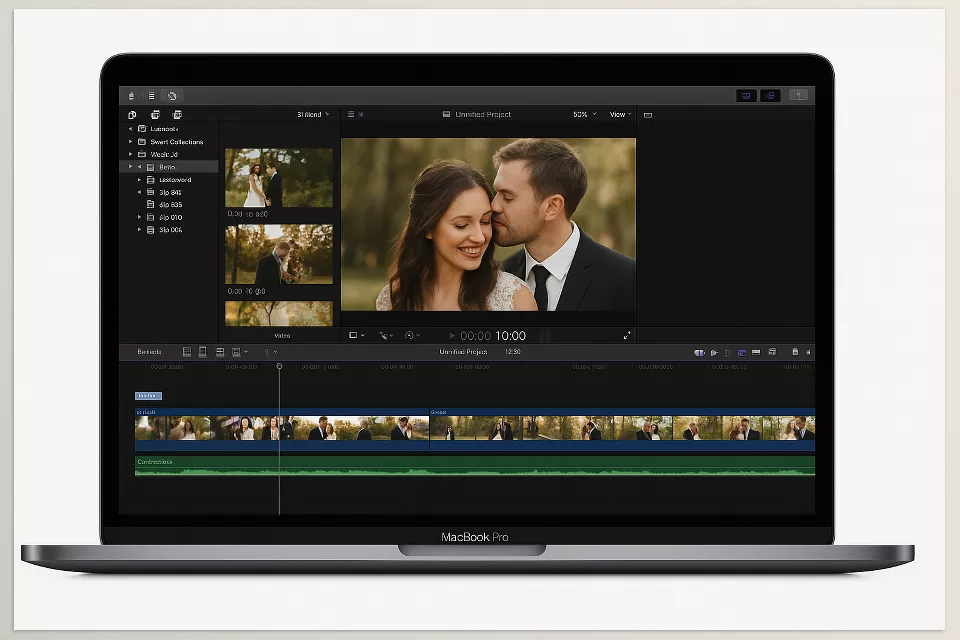Click the 00:00 10:00 timecode display
Viewport: 960px width, 640px height.
click(493, 336)
